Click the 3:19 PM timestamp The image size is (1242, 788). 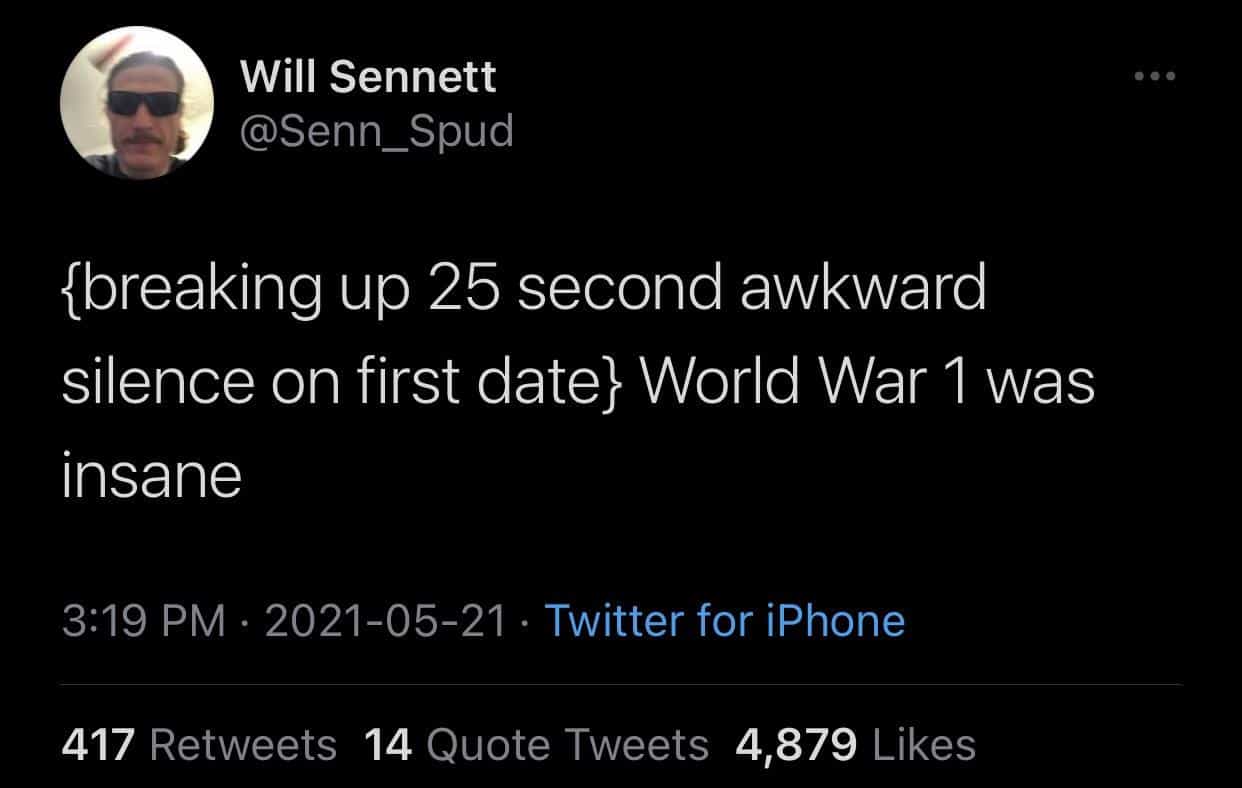[142, 621]
